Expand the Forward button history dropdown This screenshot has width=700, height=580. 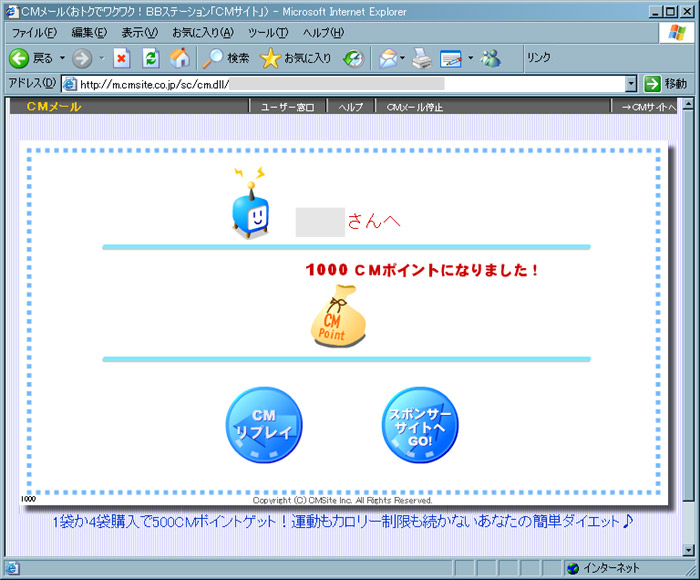[x=102, y=58]
